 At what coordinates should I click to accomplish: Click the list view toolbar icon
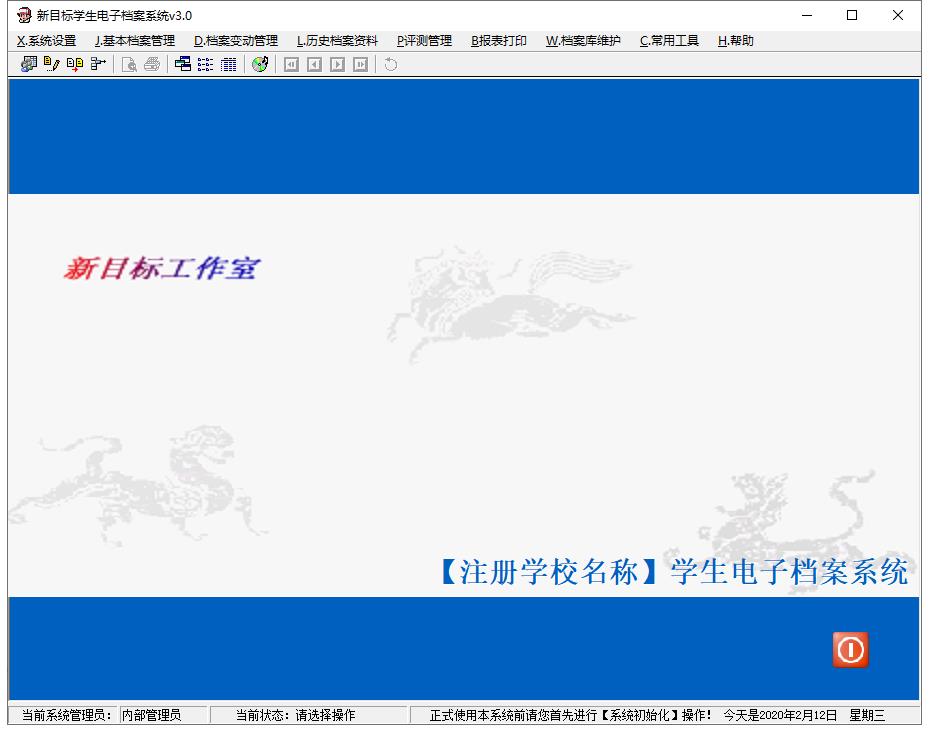pyautogui.click(x=206, y=64)
